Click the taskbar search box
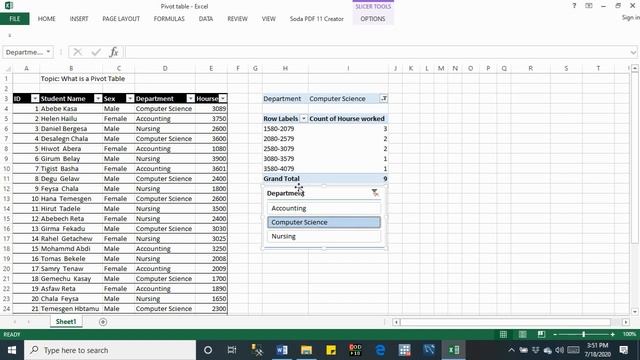Image resolution: width=640 pixels, height=360 pixels. (x=110, y=350)
